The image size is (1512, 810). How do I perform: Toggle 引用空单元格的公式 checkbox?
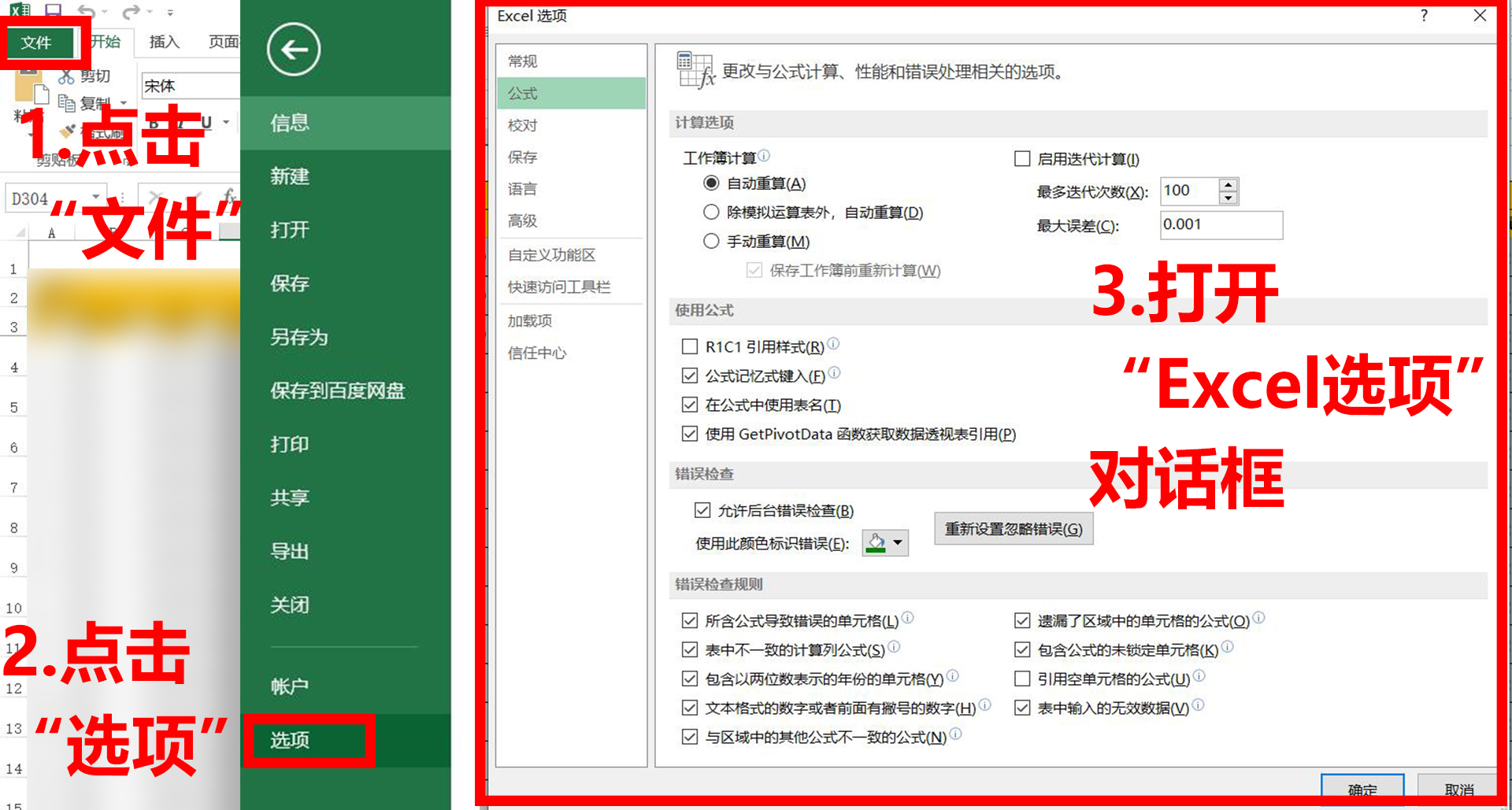click(1022, 679)
